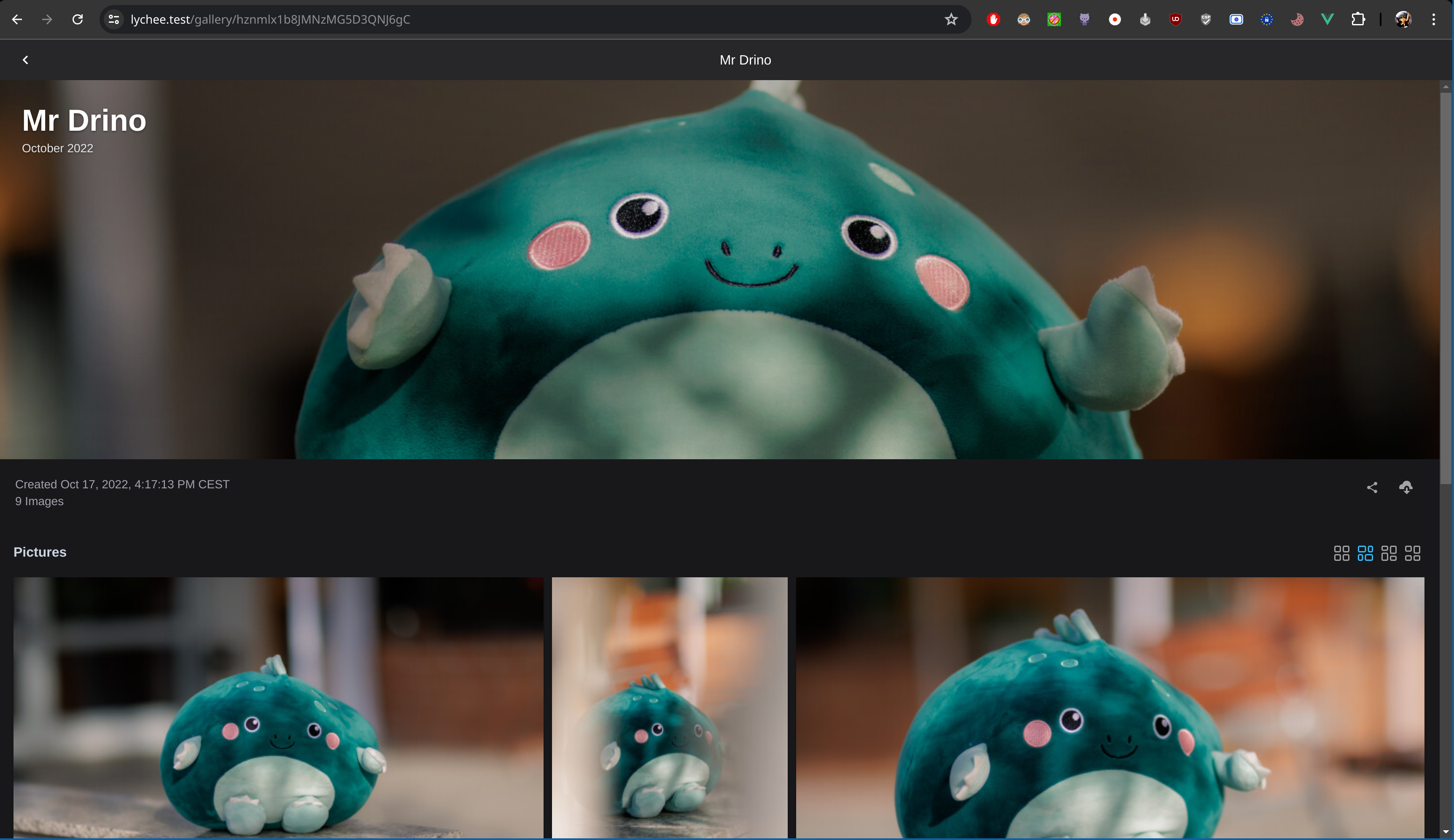Click the "9 Images" count
The width and height of the screenshot is (1454, 840).
coord(39,501)
